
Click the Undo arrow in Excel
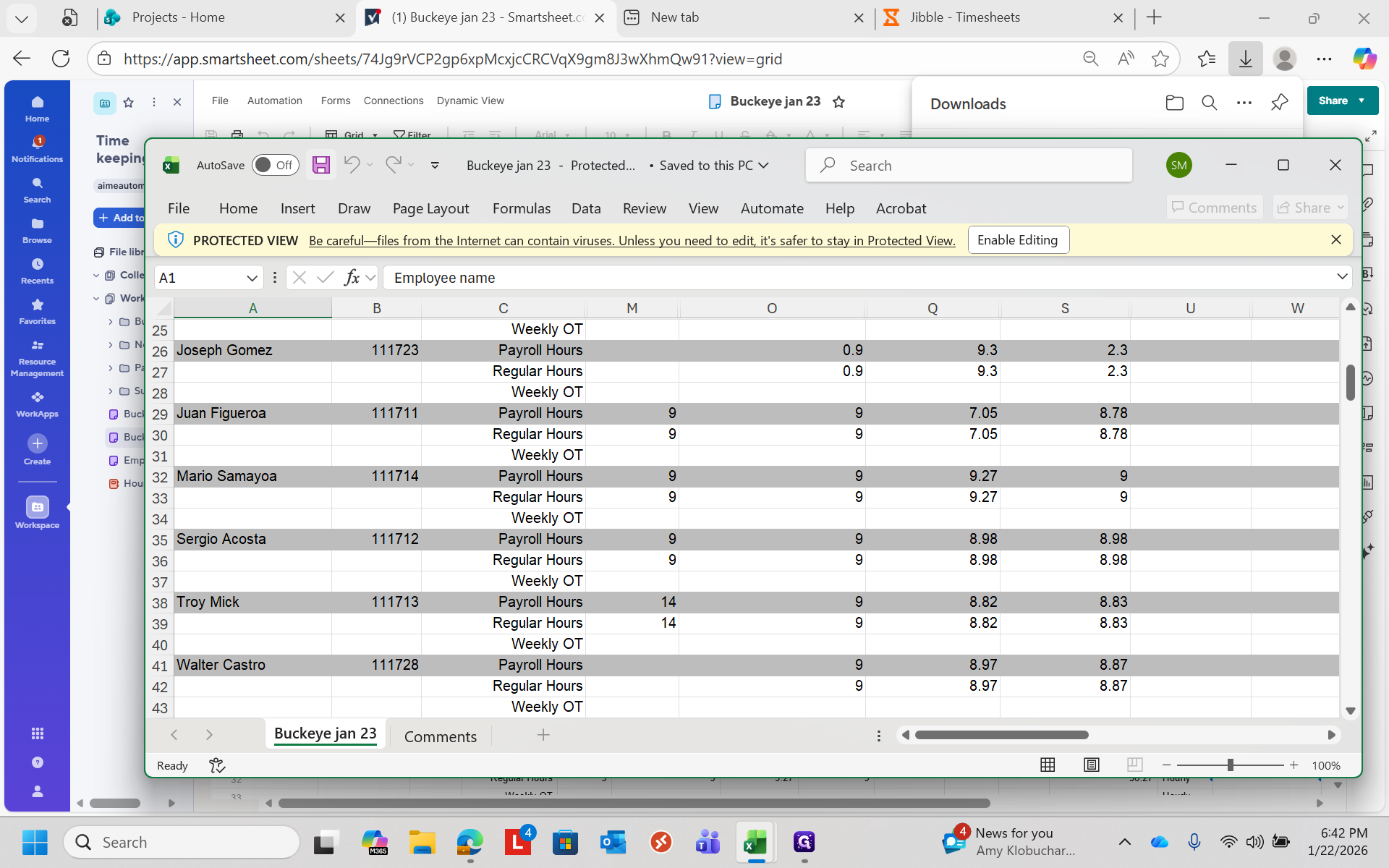tap(352, 165)
